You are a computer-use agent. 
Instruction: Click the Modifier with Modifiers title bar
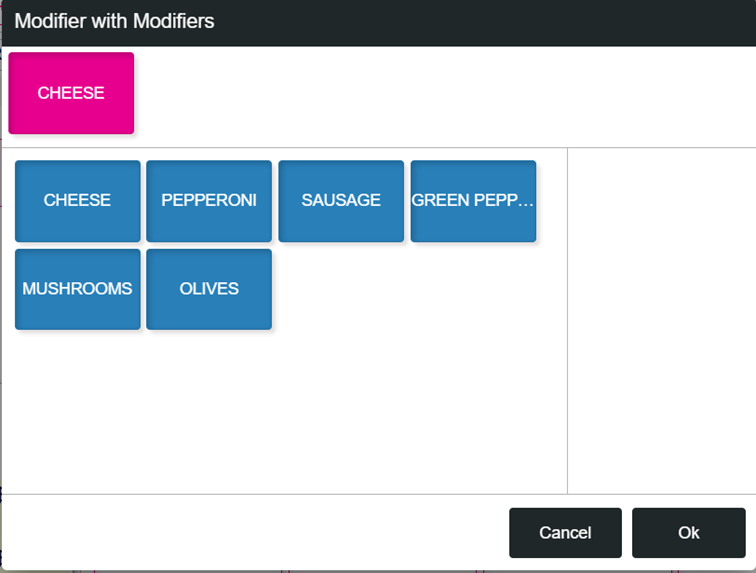tap(378, 22)
